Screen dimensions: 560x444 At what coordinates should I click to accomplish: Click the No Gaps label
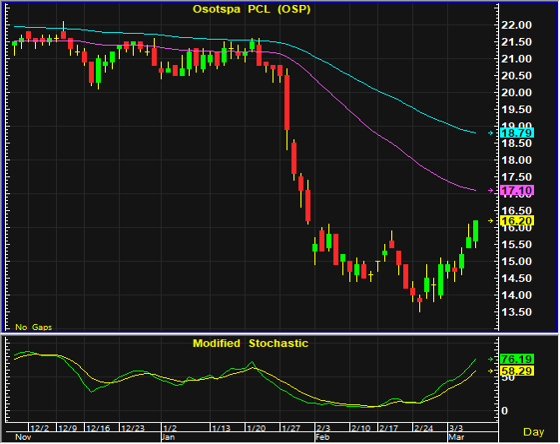point(34,327)
